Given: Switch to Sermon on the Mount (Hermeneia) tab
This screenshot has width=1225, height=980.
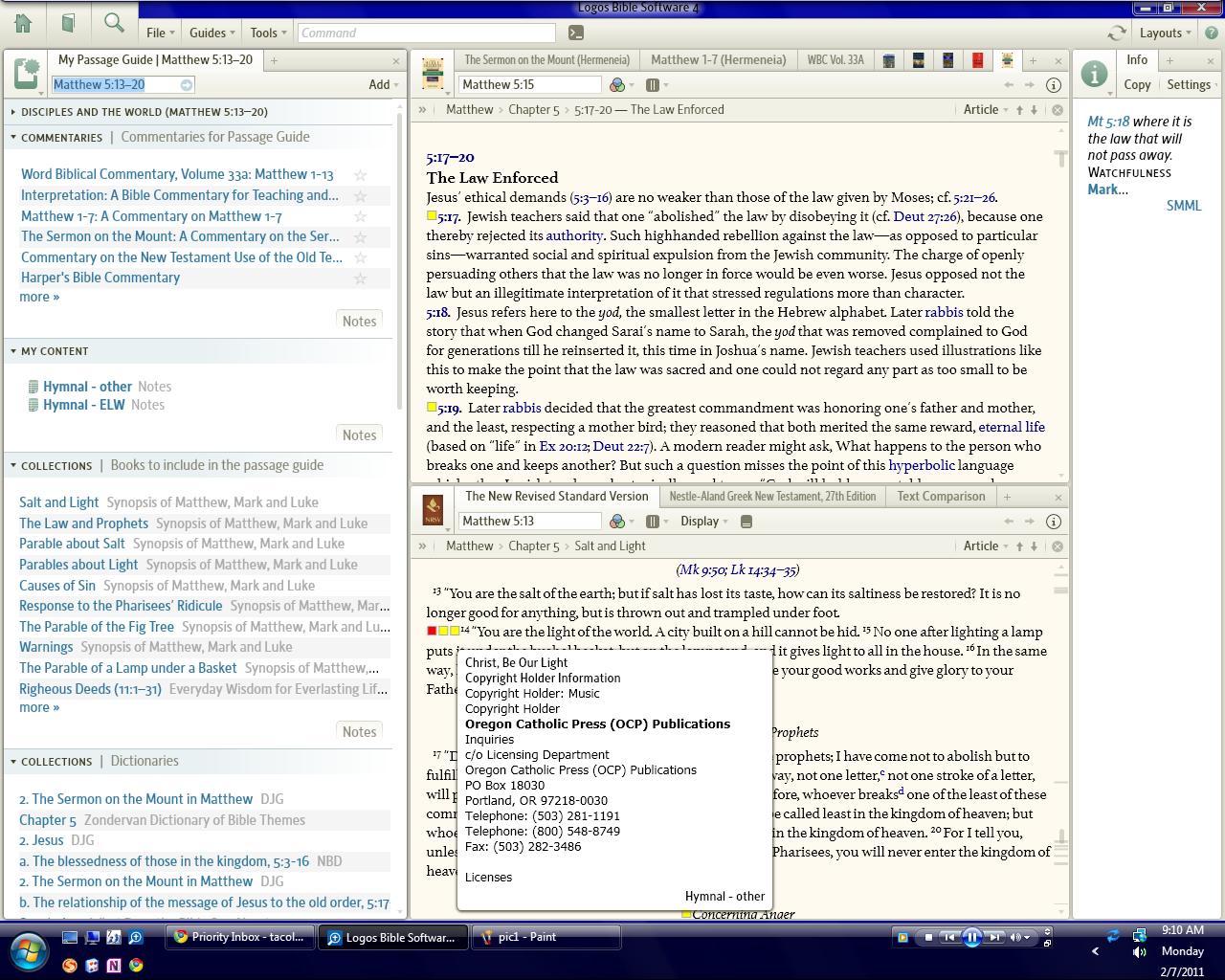Looking at the screenshot, I should 546,59.
